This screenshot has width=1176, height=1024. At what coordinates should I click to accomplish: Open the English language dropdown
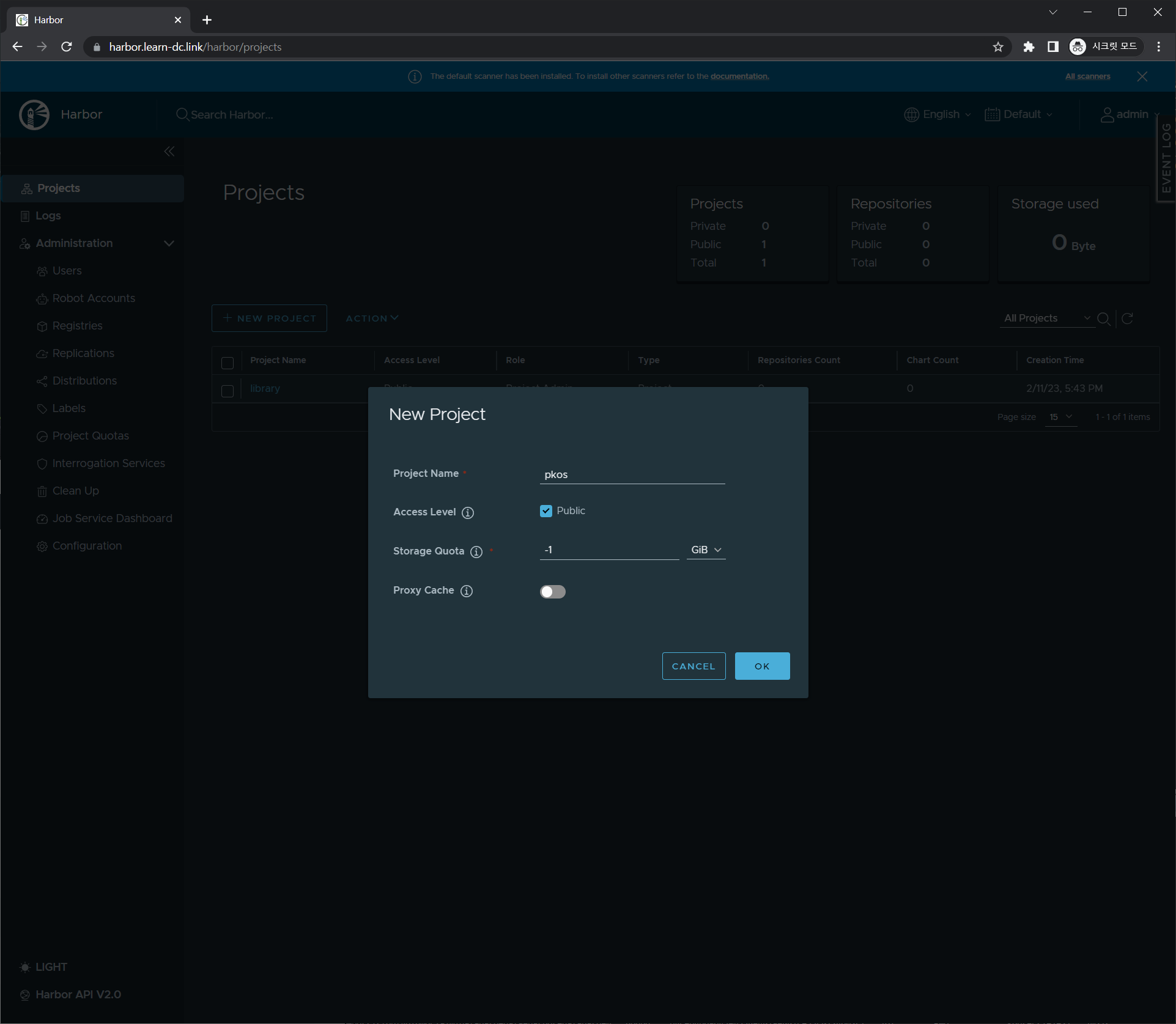coord(937,114)
